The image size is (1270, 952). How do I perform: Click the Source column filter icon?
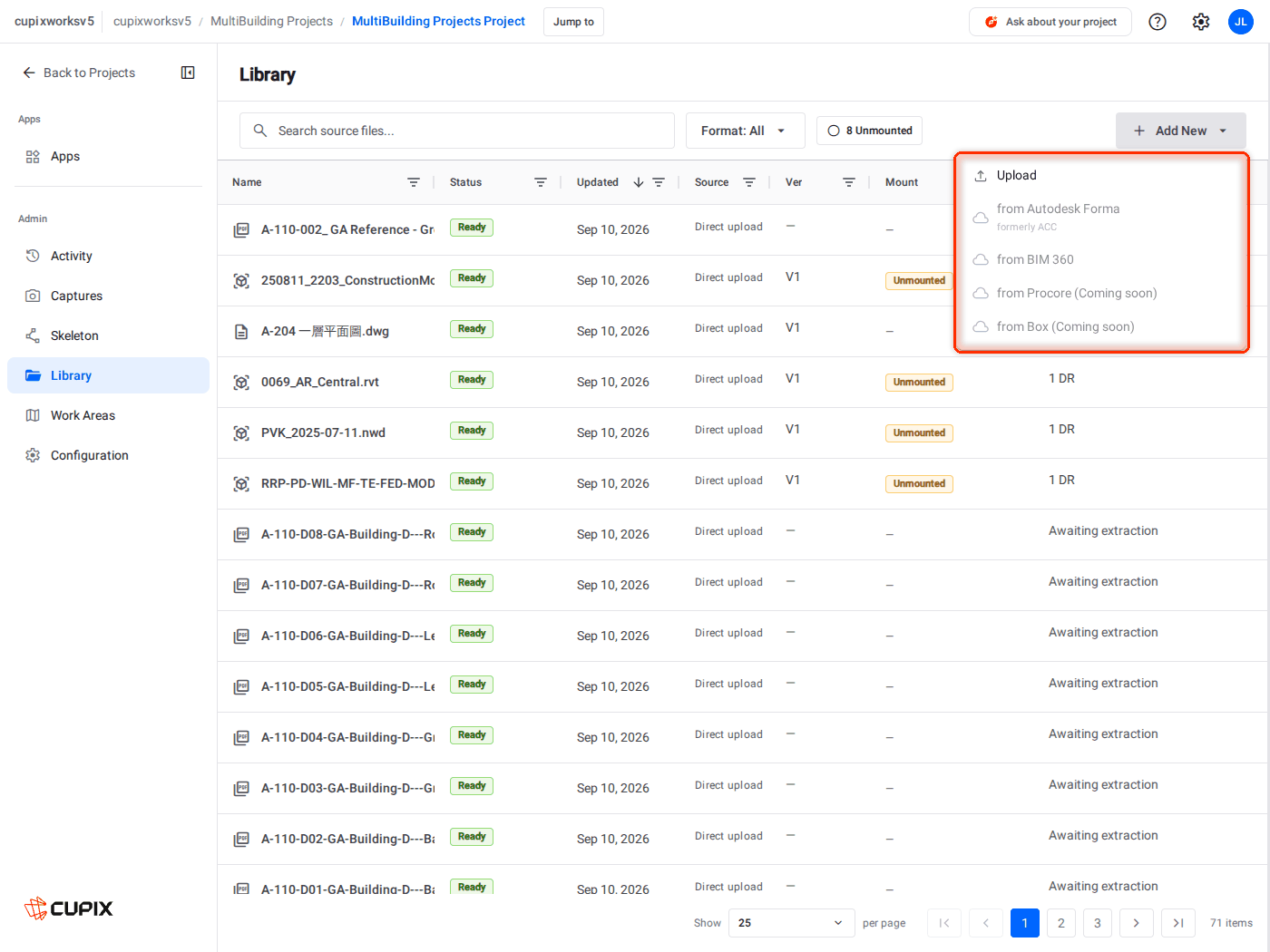coord(749,182)
